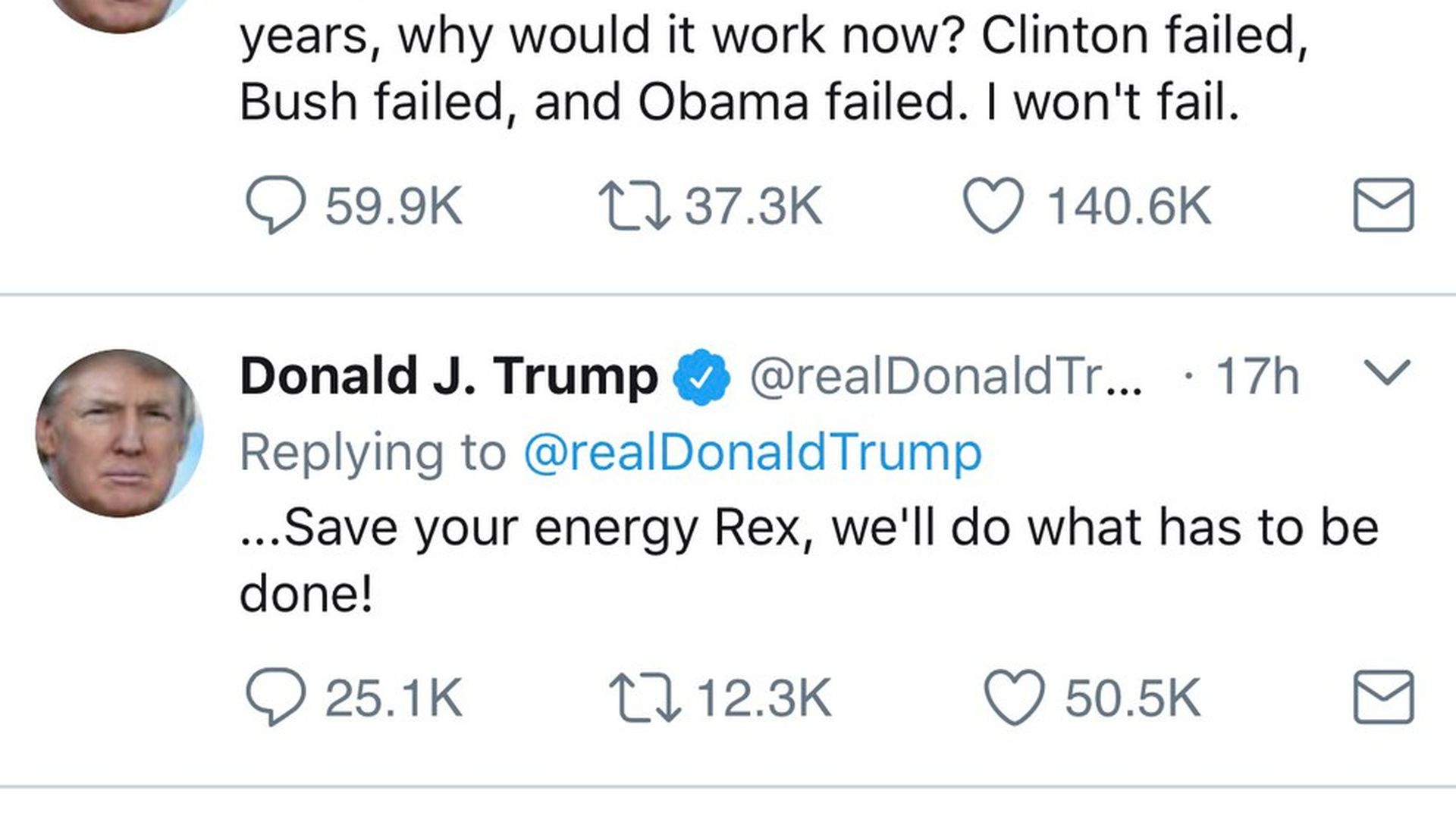Click the gray @realDonaldTr... handle
The height and width of the screenshot is (819, 1456).
945,376
